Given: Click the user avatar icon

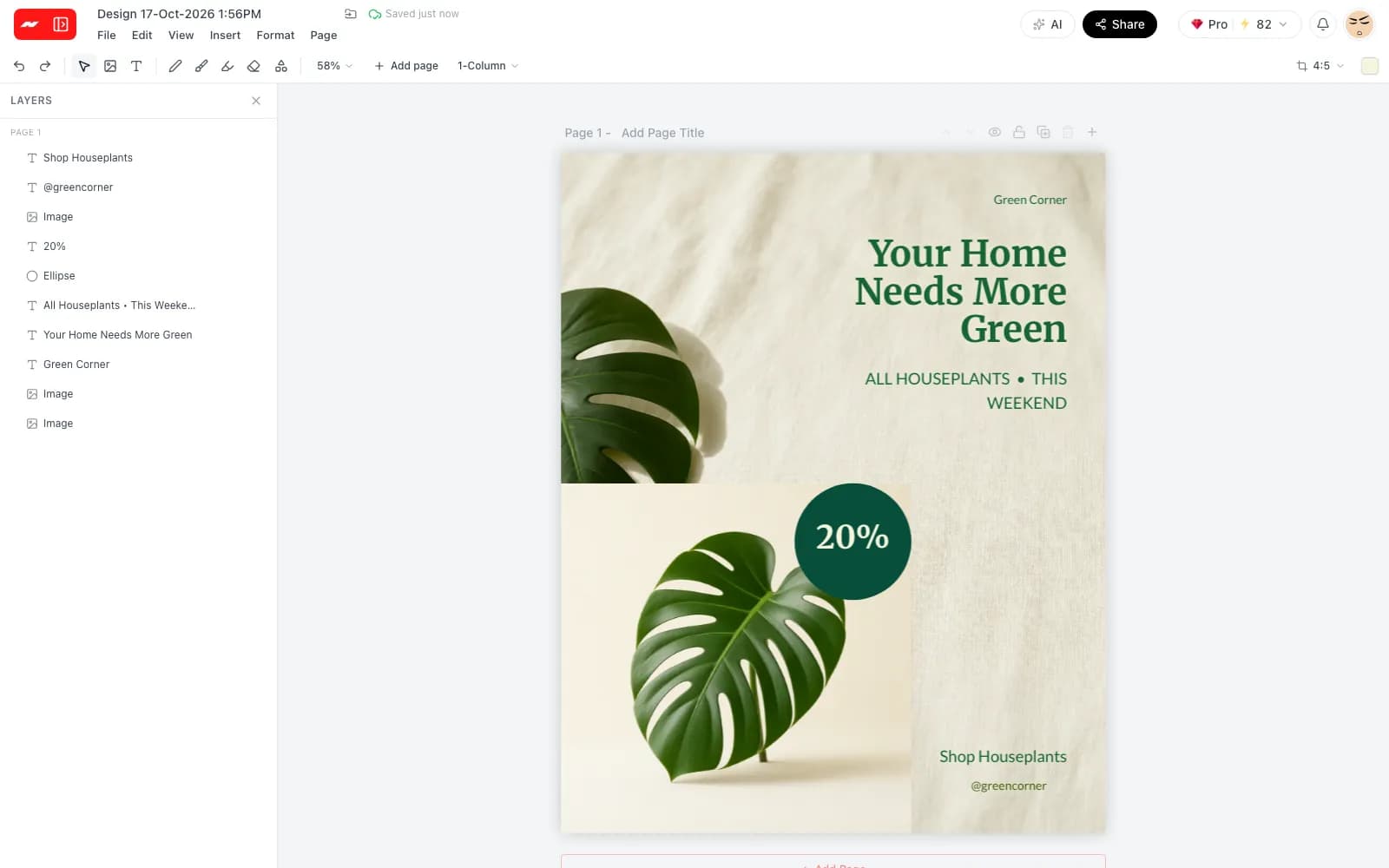Looking at the screenshot, I should (1359, 24).
